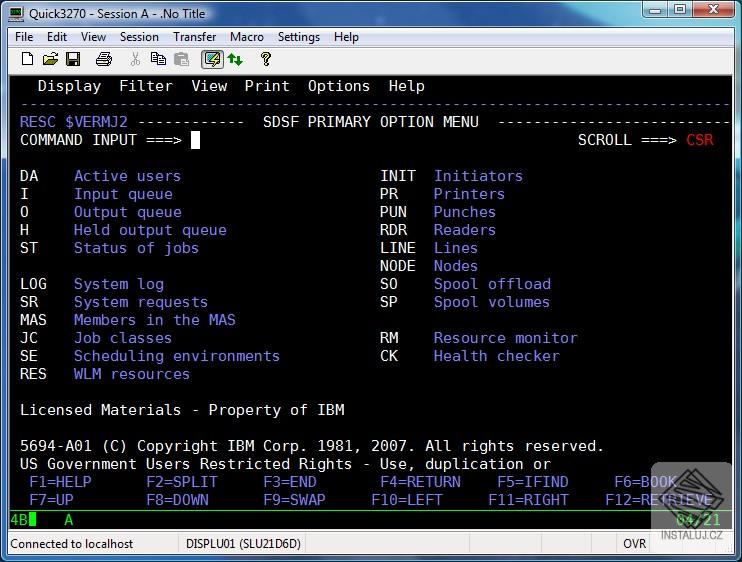Click the Copy icon in toolbar

158,60
